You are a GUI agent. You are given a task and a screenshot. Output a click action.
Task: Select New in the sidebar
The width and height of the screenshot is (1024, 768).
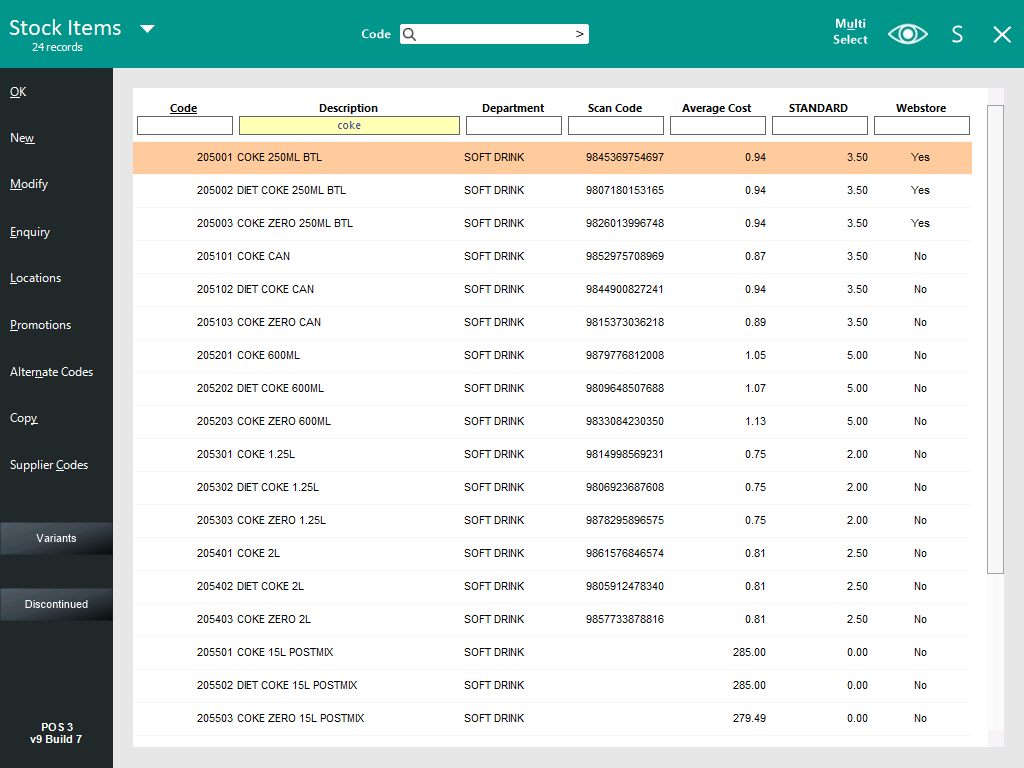pyautogui.click(x=22, y=138)
